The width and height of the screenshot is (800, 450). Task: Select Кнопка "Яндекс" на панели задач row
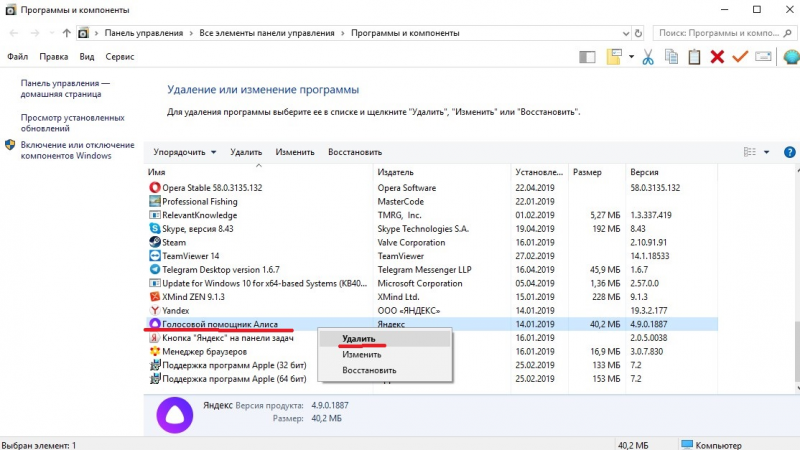(431, 338)
